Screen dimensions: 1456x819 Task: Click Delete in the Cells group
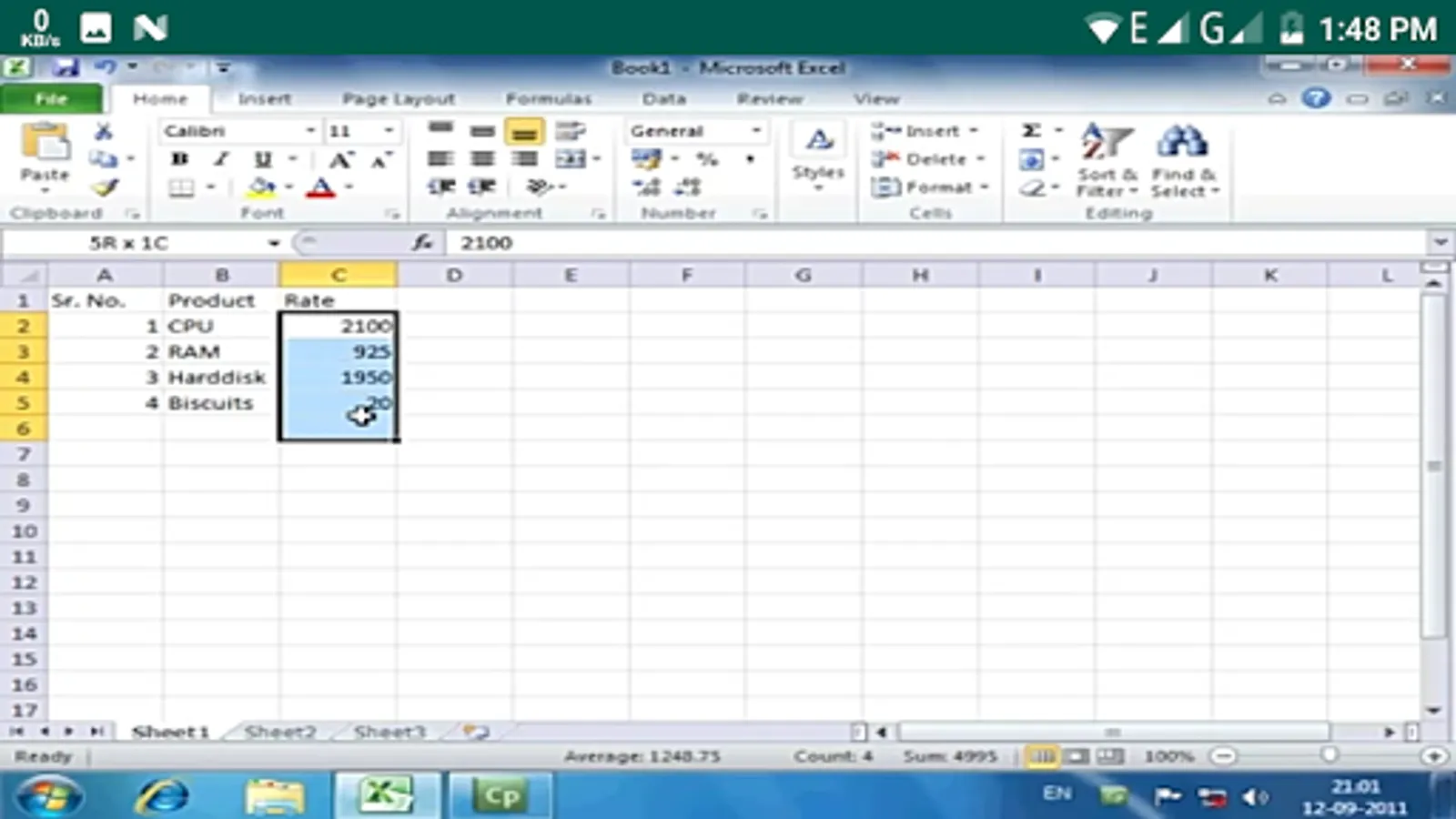click(927, 159)
